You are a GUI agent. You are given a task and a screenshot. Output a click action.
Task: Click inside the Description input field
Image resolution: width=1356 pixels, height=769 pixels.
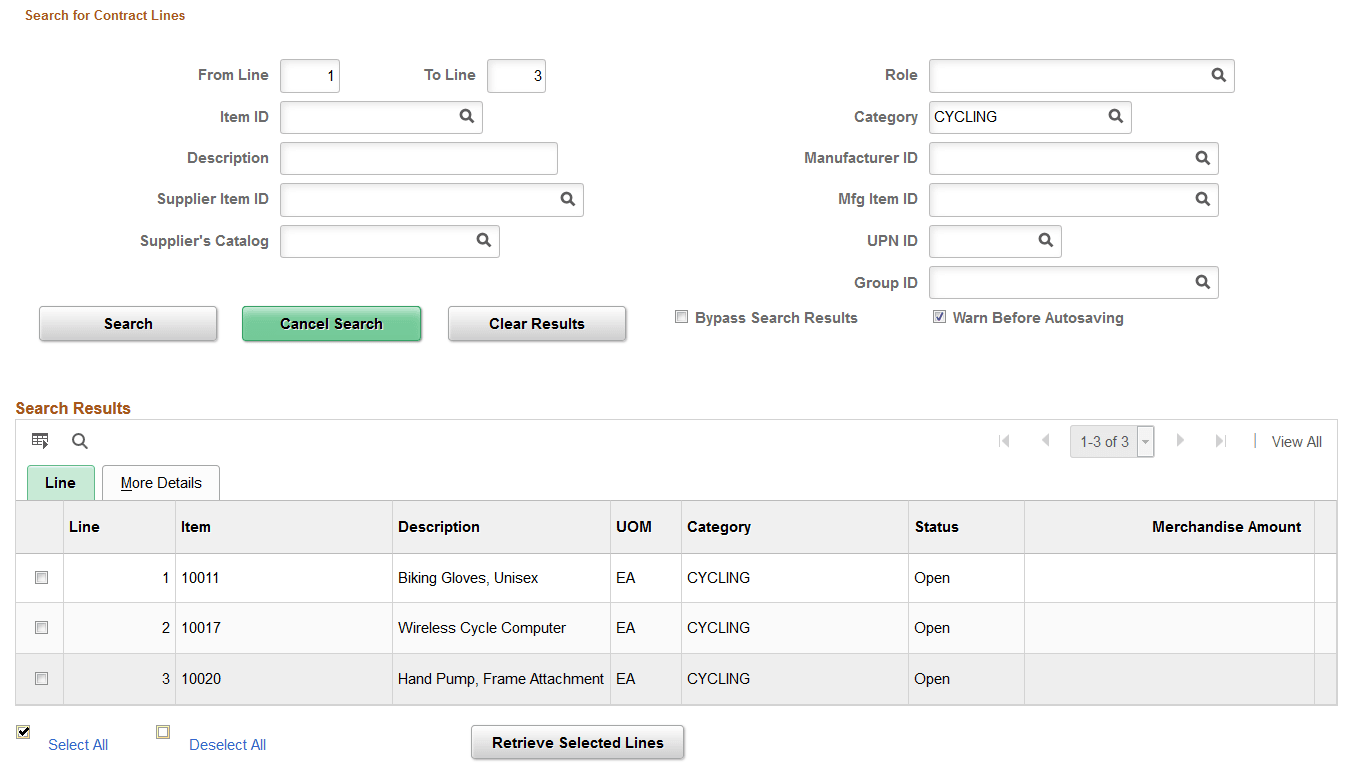click(418, 158)
